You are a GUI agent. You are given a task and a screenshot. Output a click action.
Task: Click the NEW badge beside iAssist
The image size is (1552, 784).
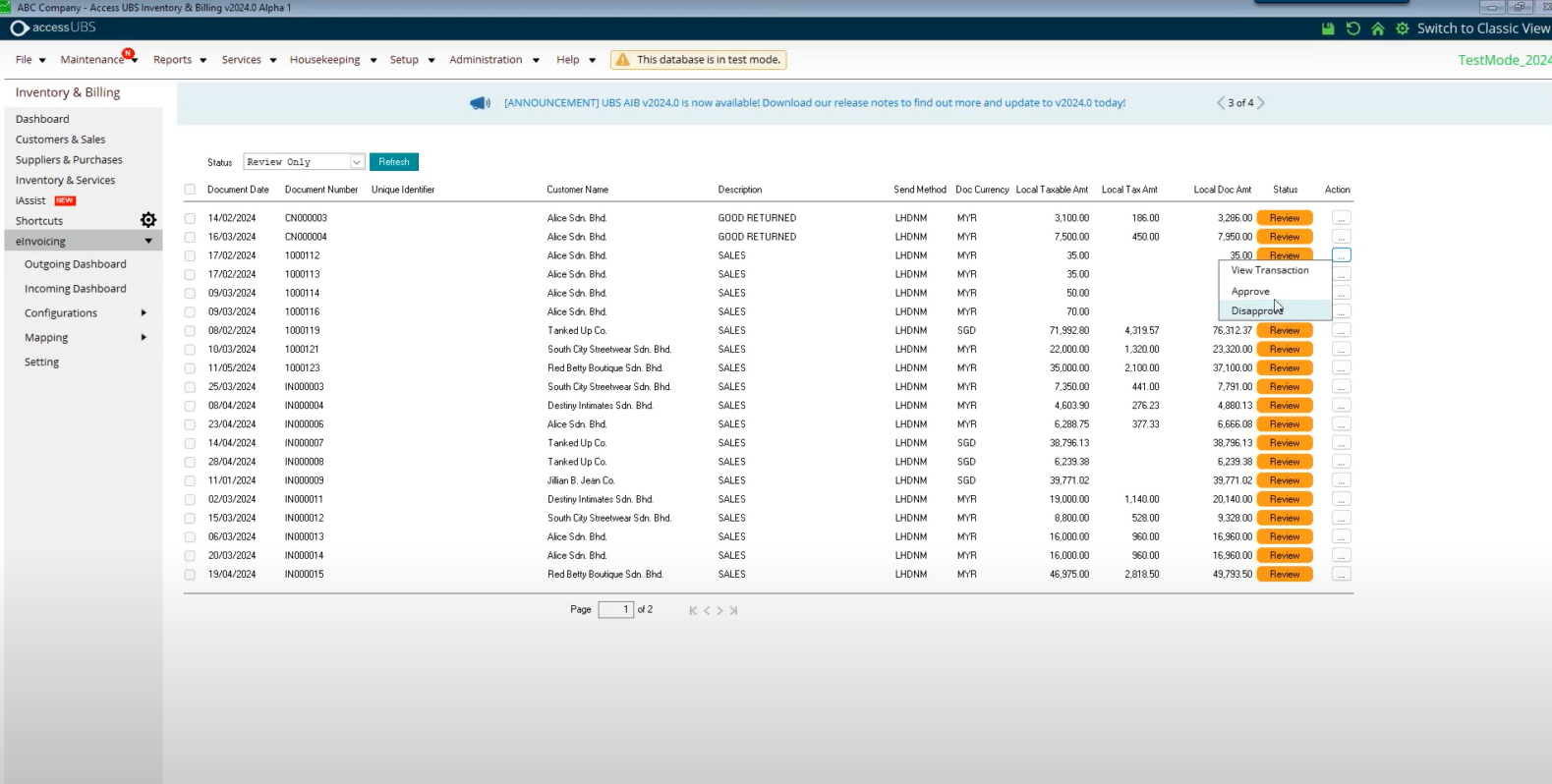(65, 200)
